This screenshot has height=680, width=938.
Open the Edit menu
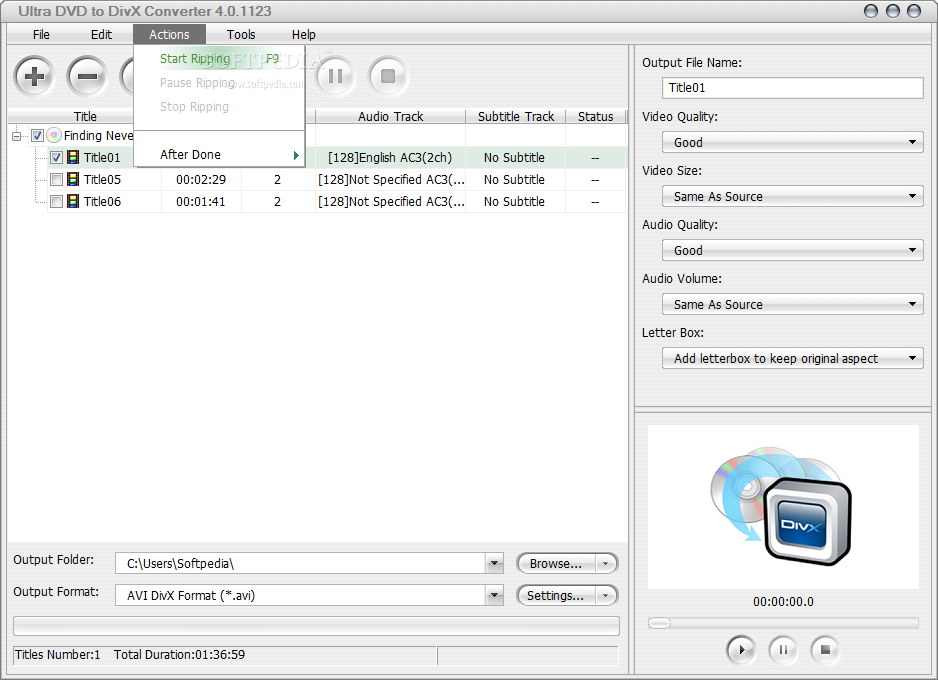coord(101,35)
